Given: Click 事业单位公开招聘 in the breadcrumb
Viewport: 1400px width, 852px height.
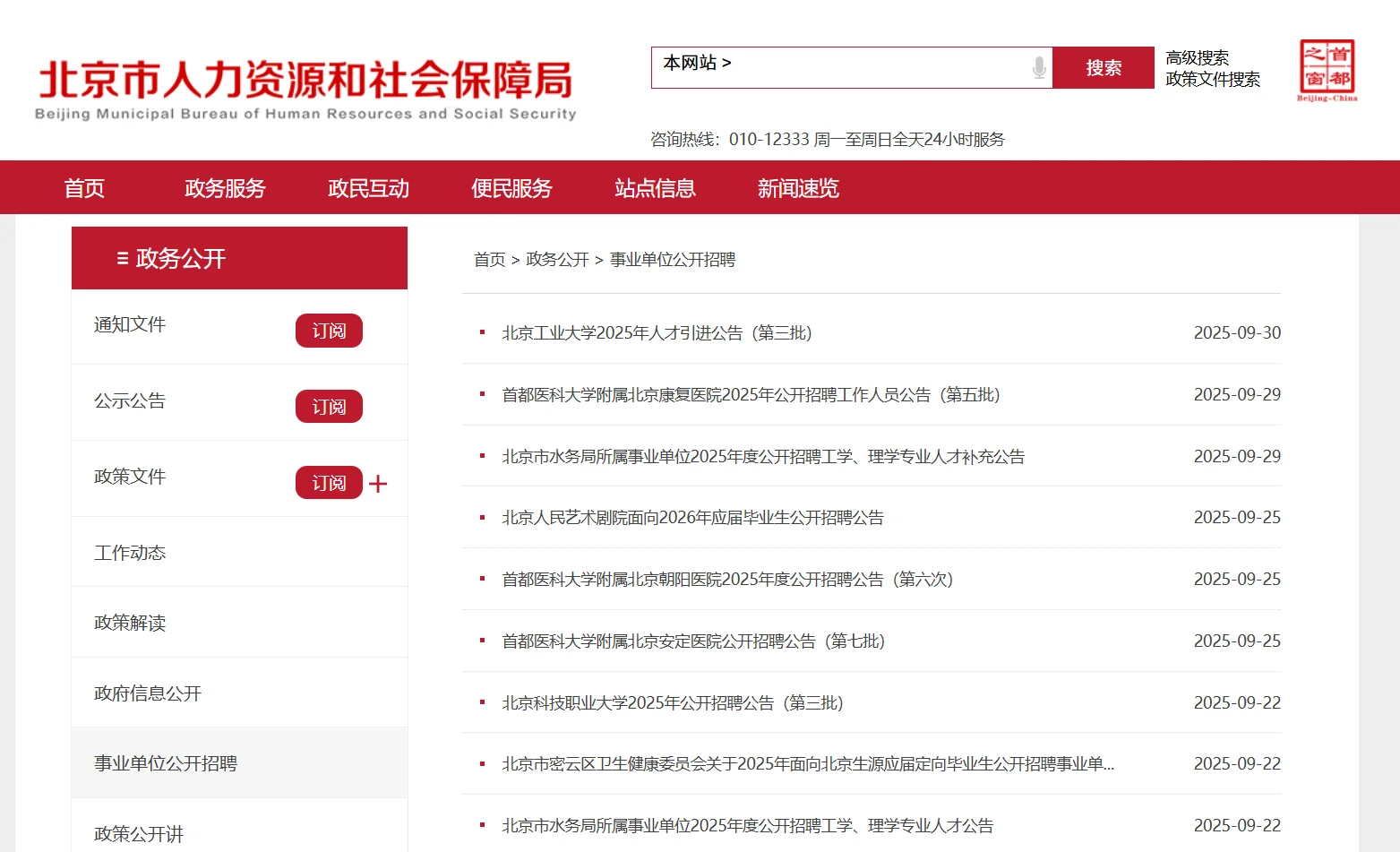Looking at the screenshot, I should coord(673,260).
